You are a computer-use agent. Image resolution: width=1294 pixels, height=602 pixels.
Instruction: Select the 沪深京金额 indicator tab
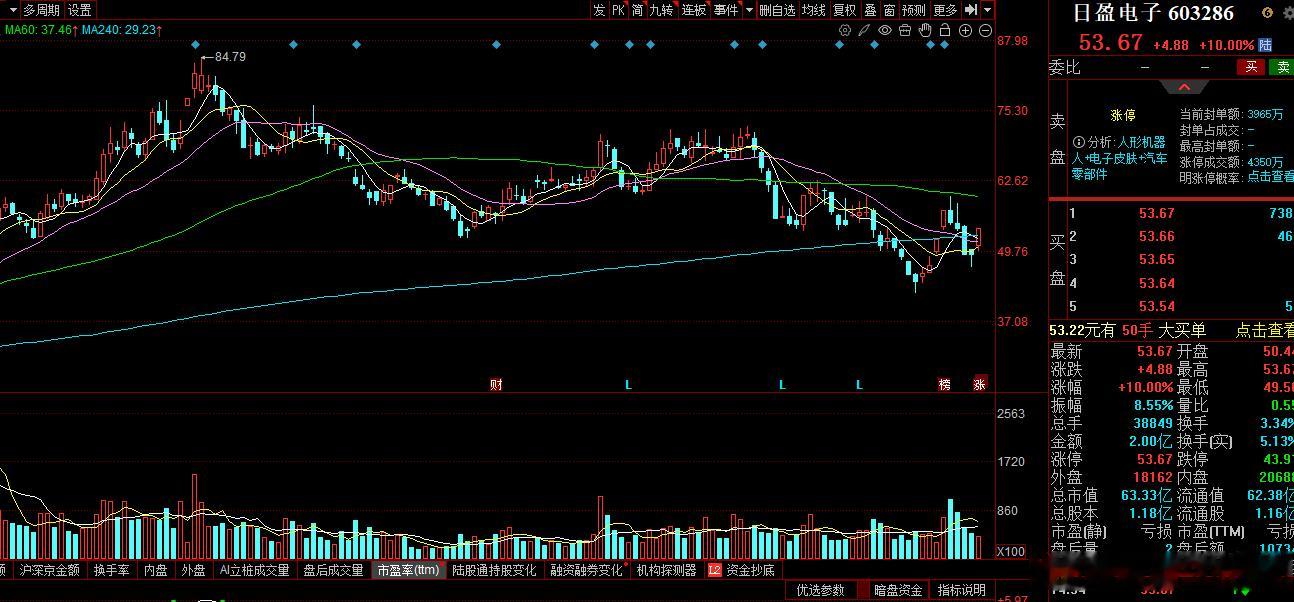pos(50,570)
